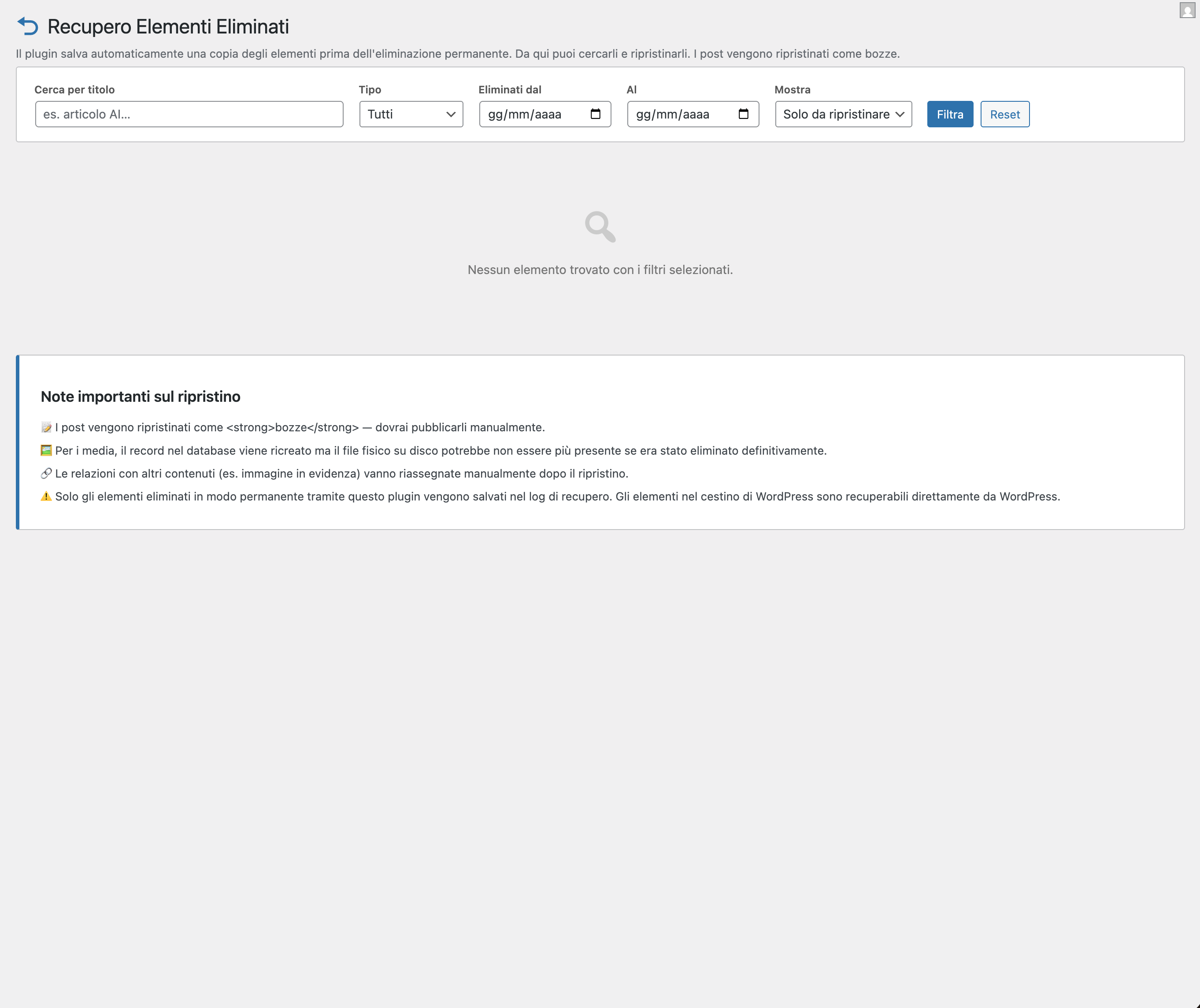1200x1008 pixels.
Task: Click memo emoji beside the bozze note
Action: pyautogui.click(x=46, y=427)
